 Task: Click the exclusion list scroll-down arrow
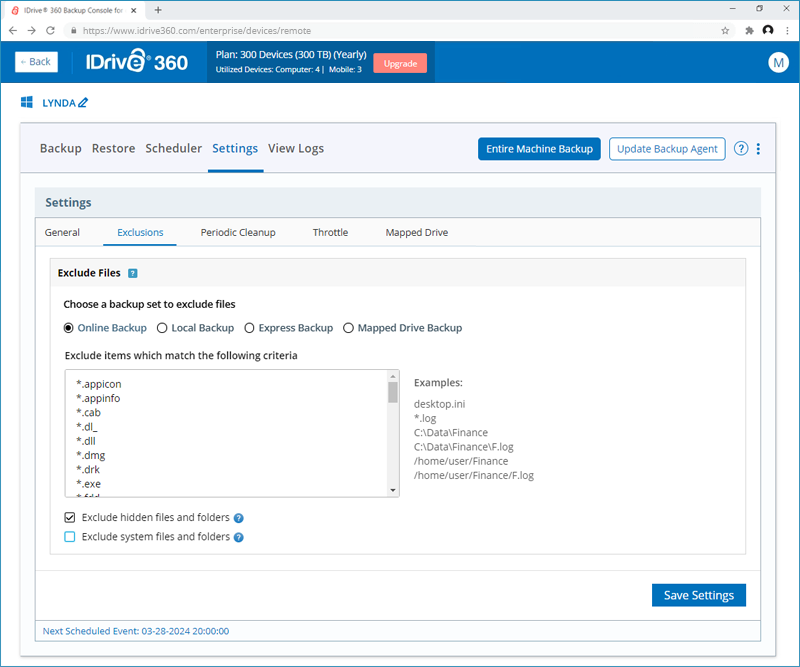coord(392,490)
